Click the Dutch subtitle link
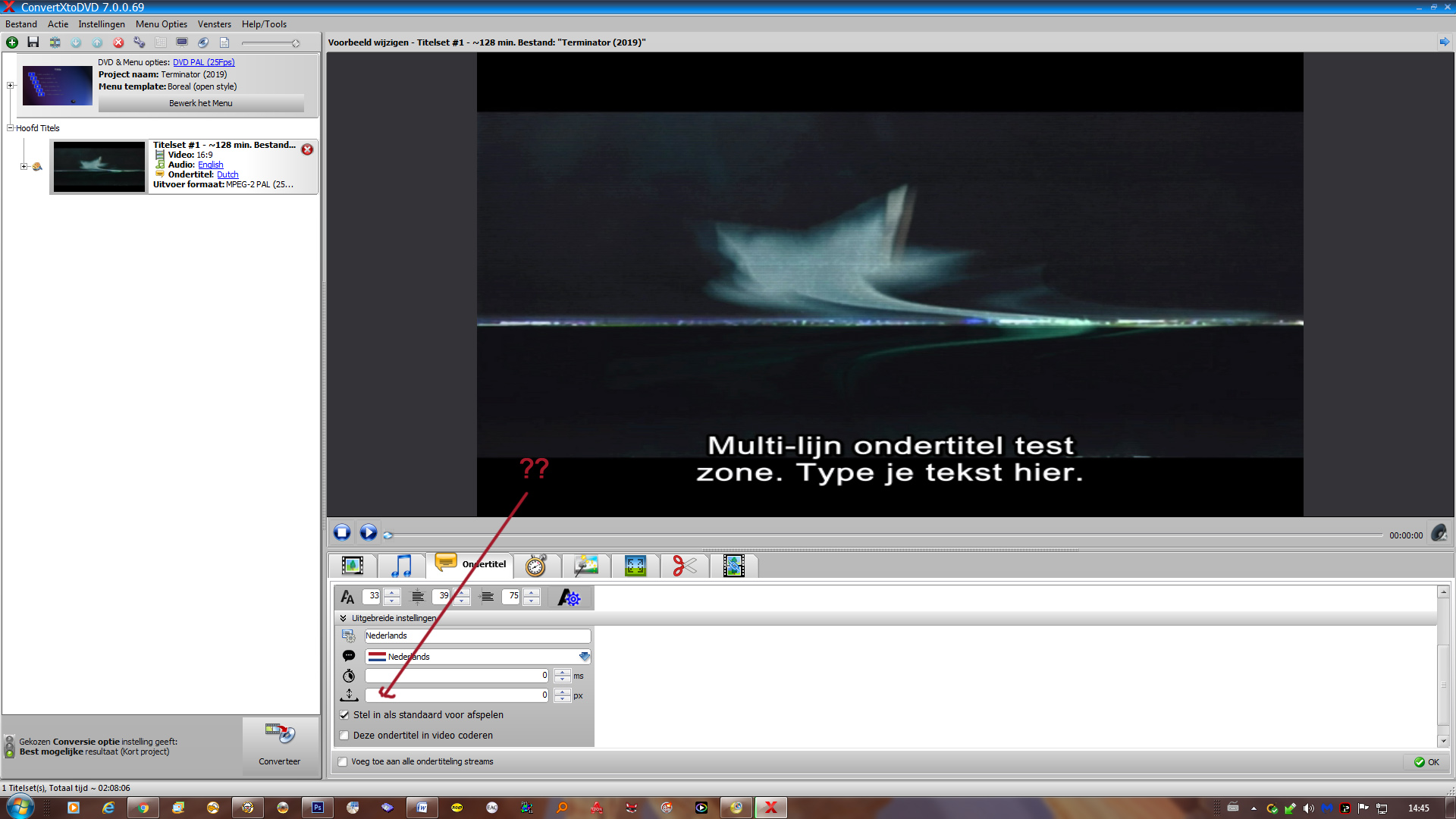This screenshot has height=819, width=1456. 227,174
